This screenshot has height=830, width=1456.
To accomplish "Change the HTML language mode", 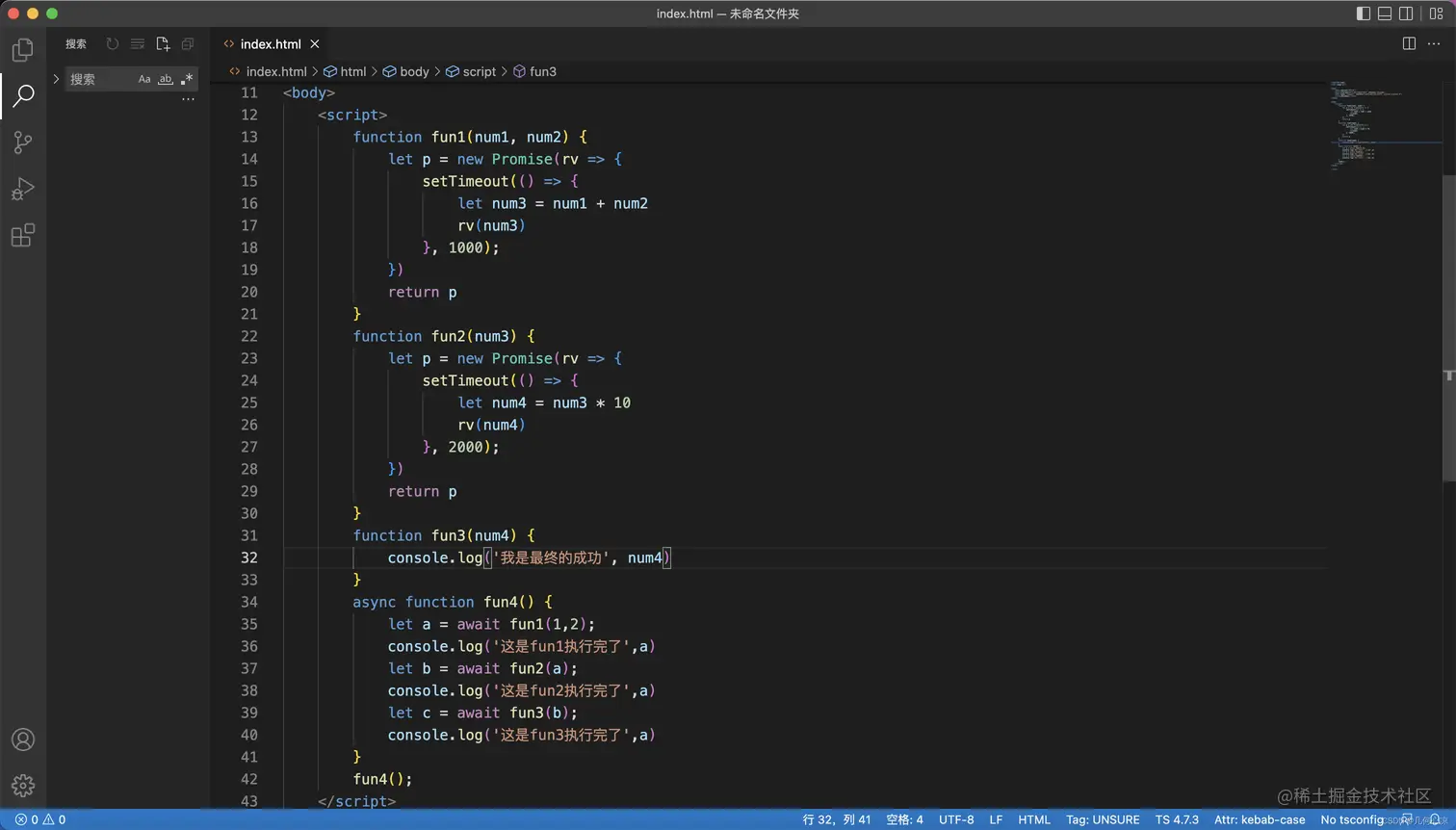I will 1034,819.
